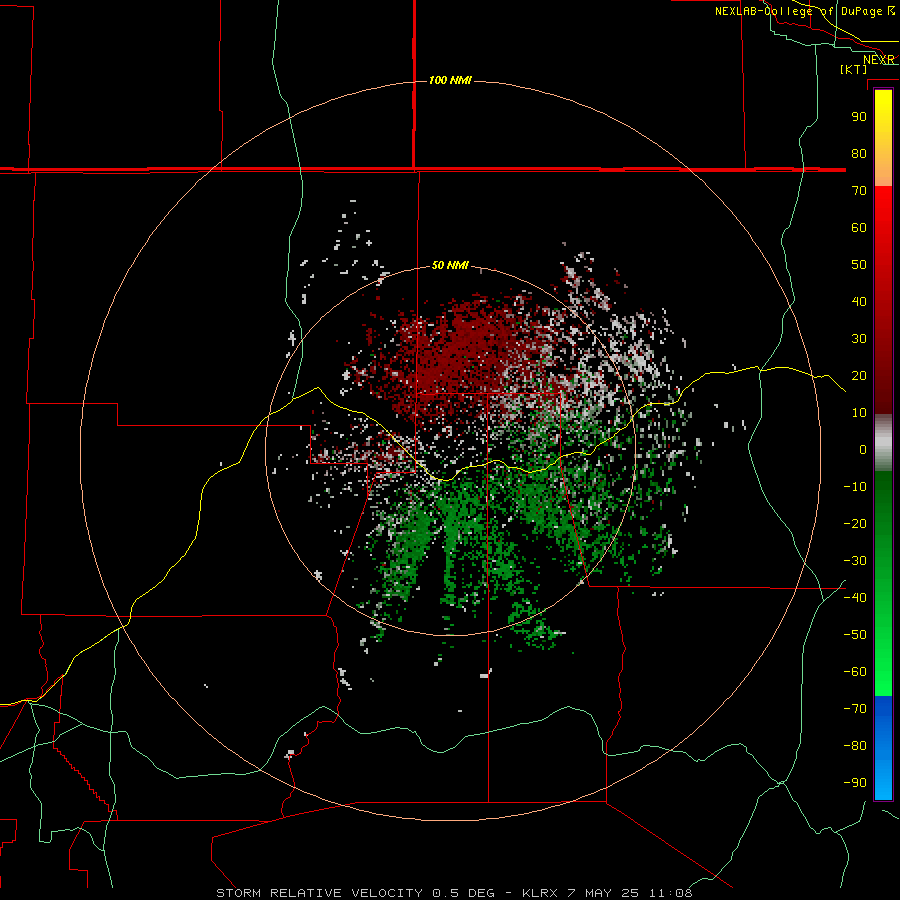Click the 0.5 DEG elevation angle in the caption
This screenshot has width=900, height=900.
coord(463,893)
